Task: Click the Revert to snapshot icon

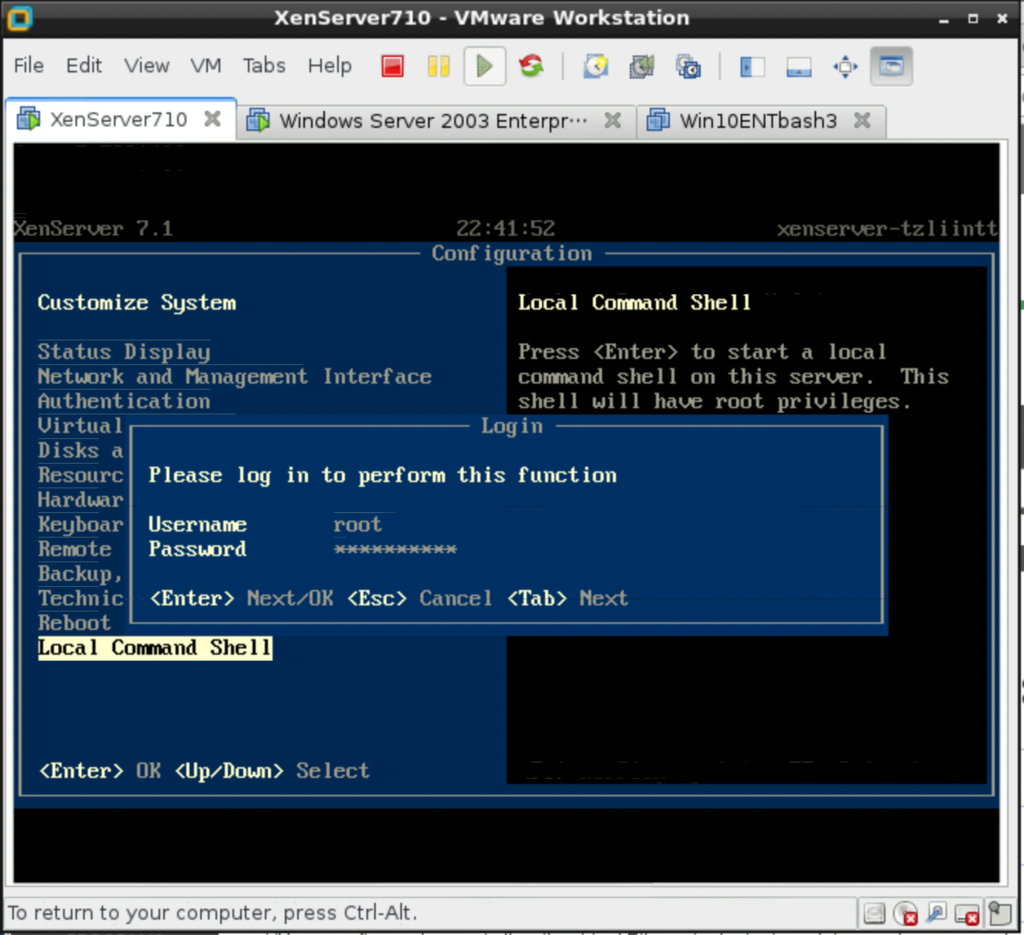Action: 642,66
